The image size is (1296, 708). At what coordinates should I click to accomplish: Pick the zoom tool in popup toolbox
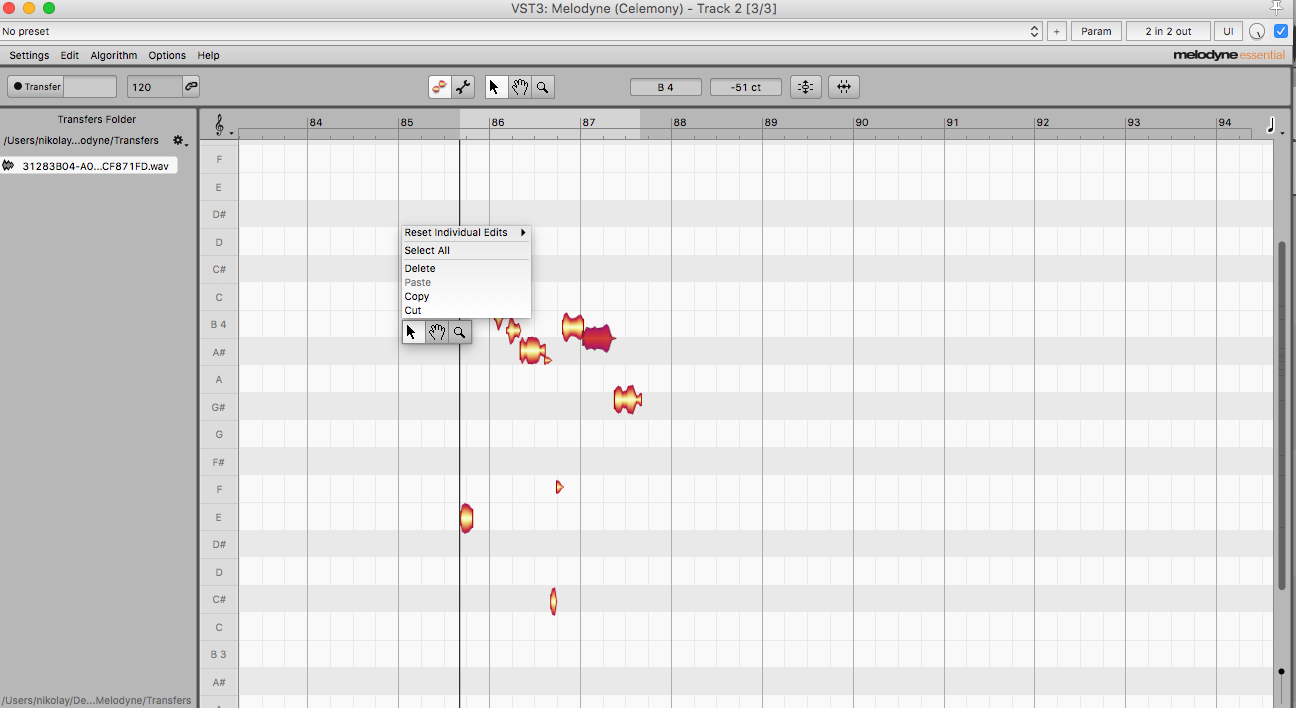click(459, 332)
